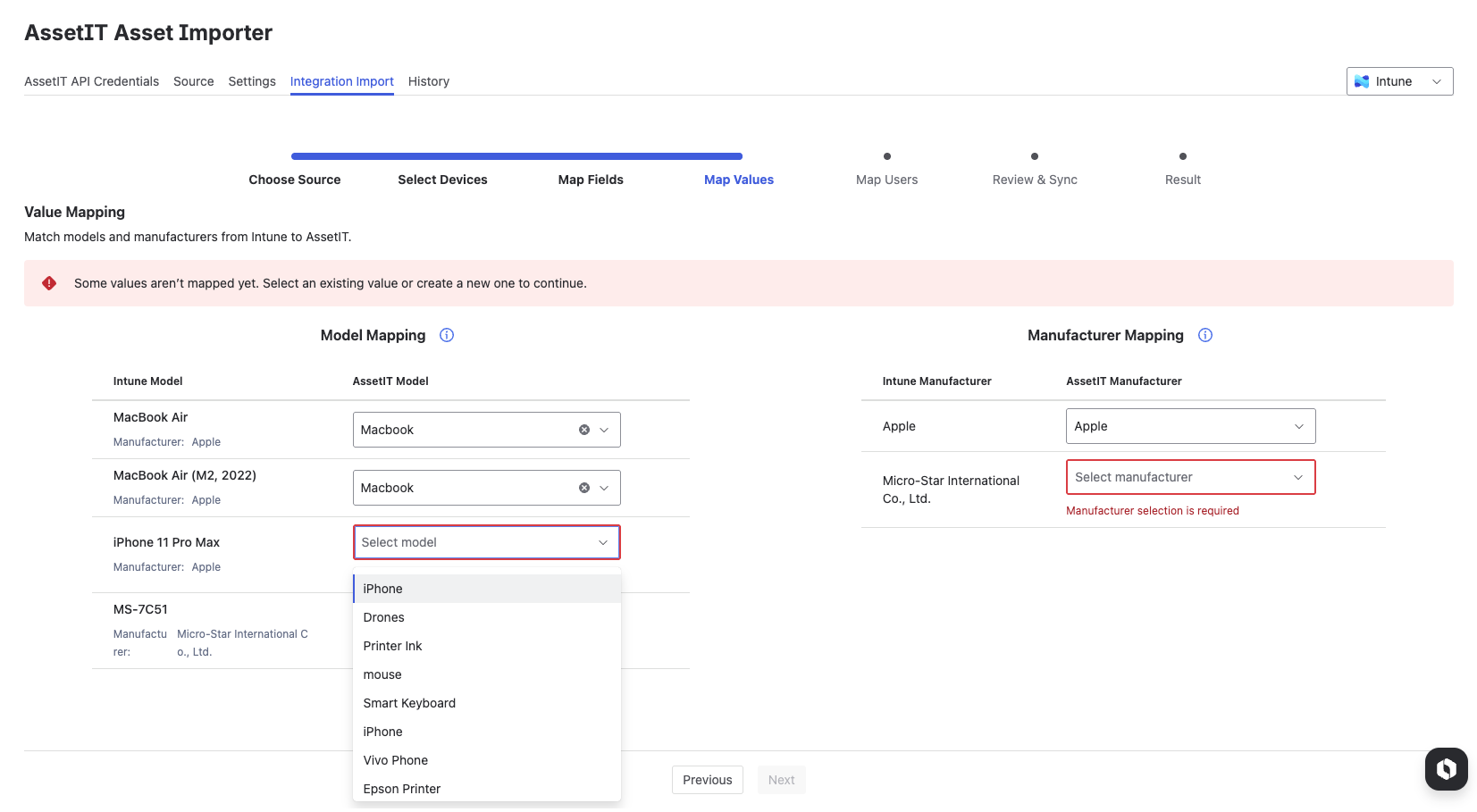Clear the MacBook Air (M2, 2022) model selection
Viewport: 1477px width, 812px height.
pos(584,488)
